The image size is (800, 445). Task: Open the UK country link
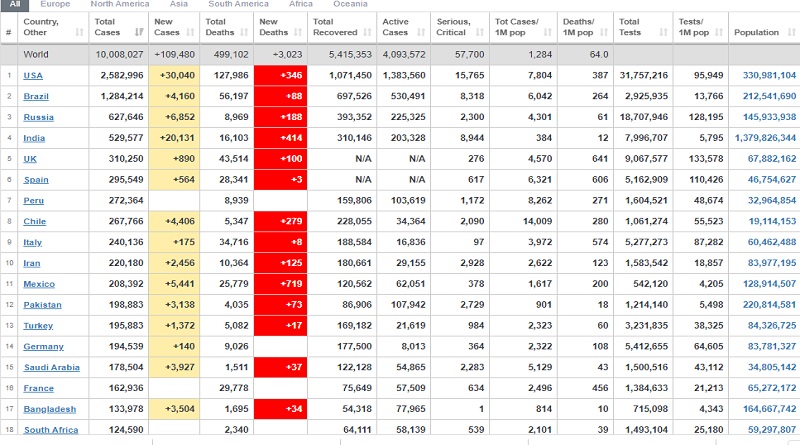(x=30, y=159)
